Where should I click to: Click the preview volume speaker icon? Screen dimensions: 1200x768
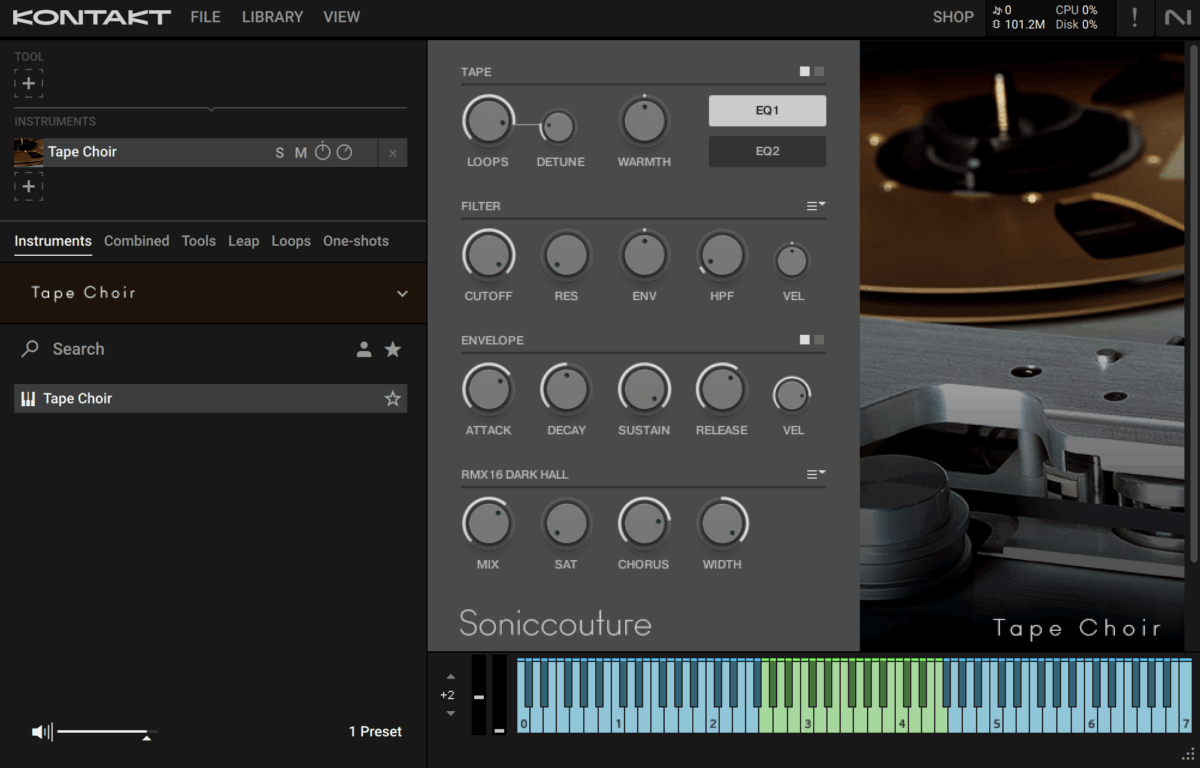[x=41, y=732]
